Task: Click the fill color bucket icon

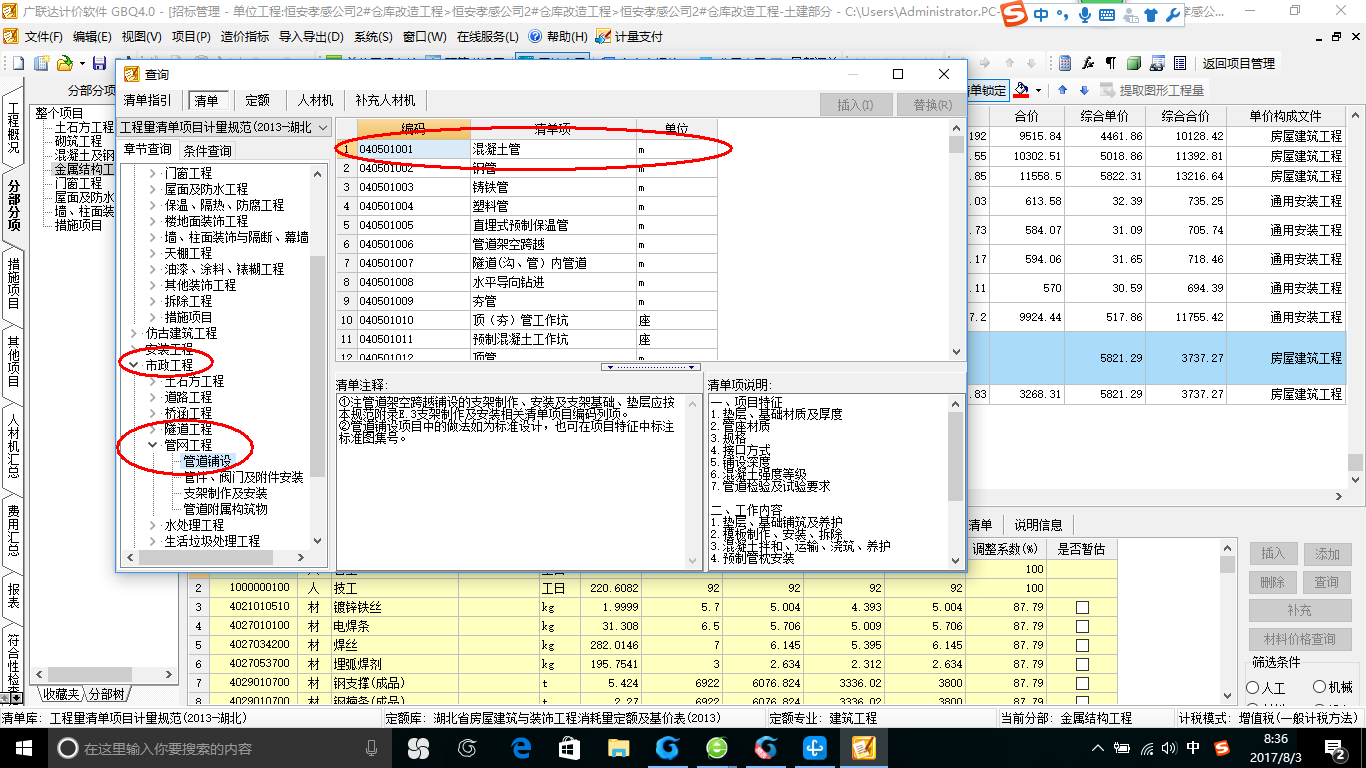Action: tap(1021, 90)
